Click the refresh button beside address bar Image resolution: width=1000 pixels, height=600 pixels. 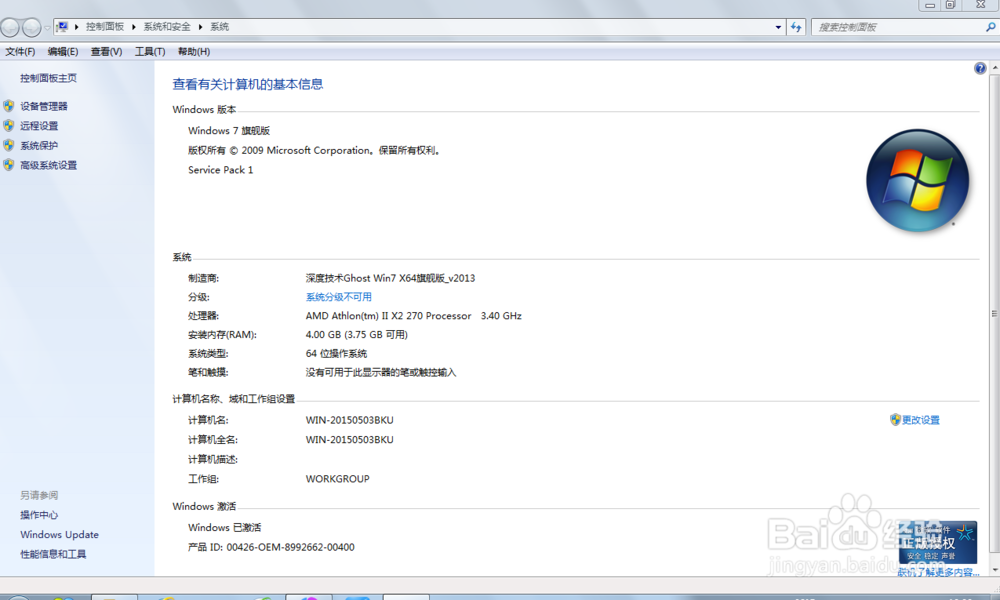pos(796,27)
